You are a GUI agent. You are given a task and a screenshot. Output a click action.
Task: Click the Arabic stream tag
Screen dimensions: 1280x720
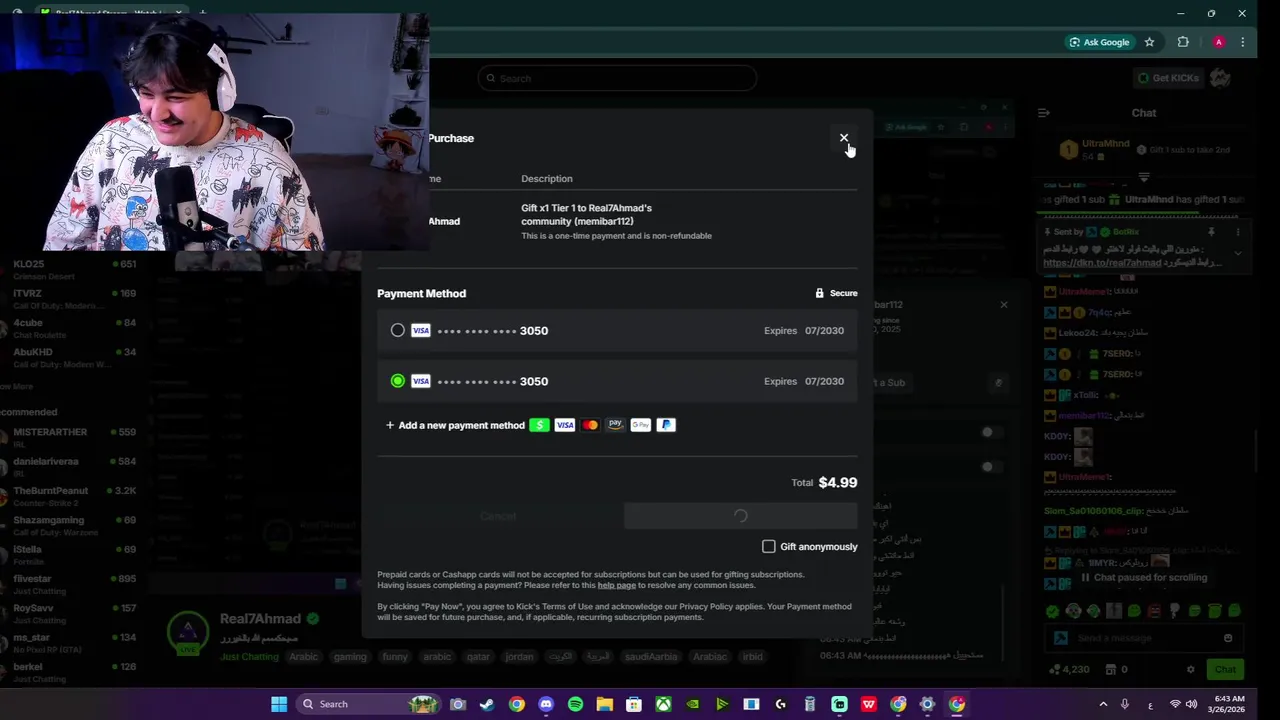(x=303, y=657)
